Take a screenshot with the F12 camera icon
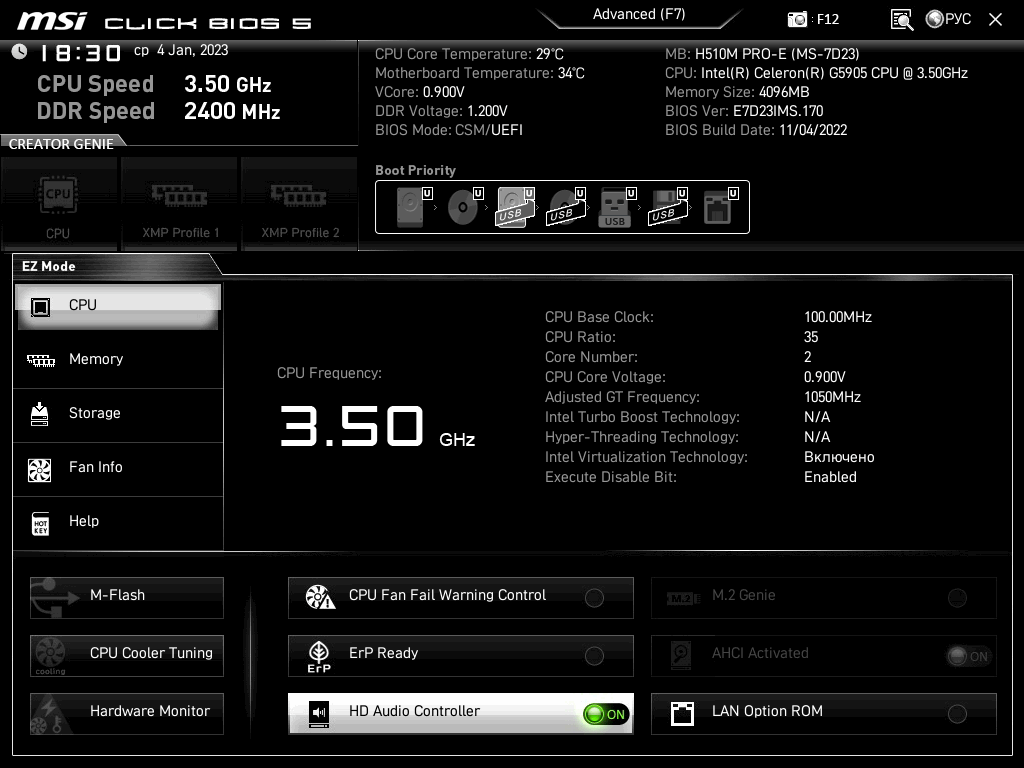The height and width of the screenshot is (768, 1024). coord(797,20)
